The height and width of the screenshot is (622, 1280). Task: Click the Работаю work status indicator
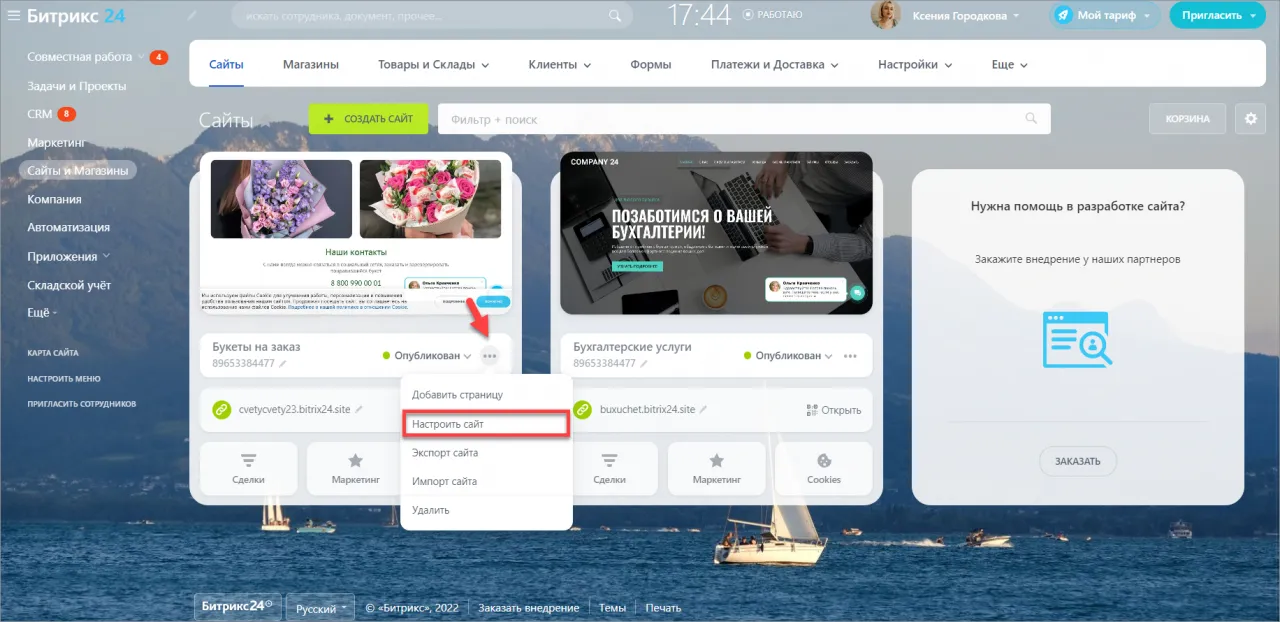coord(773,15)
